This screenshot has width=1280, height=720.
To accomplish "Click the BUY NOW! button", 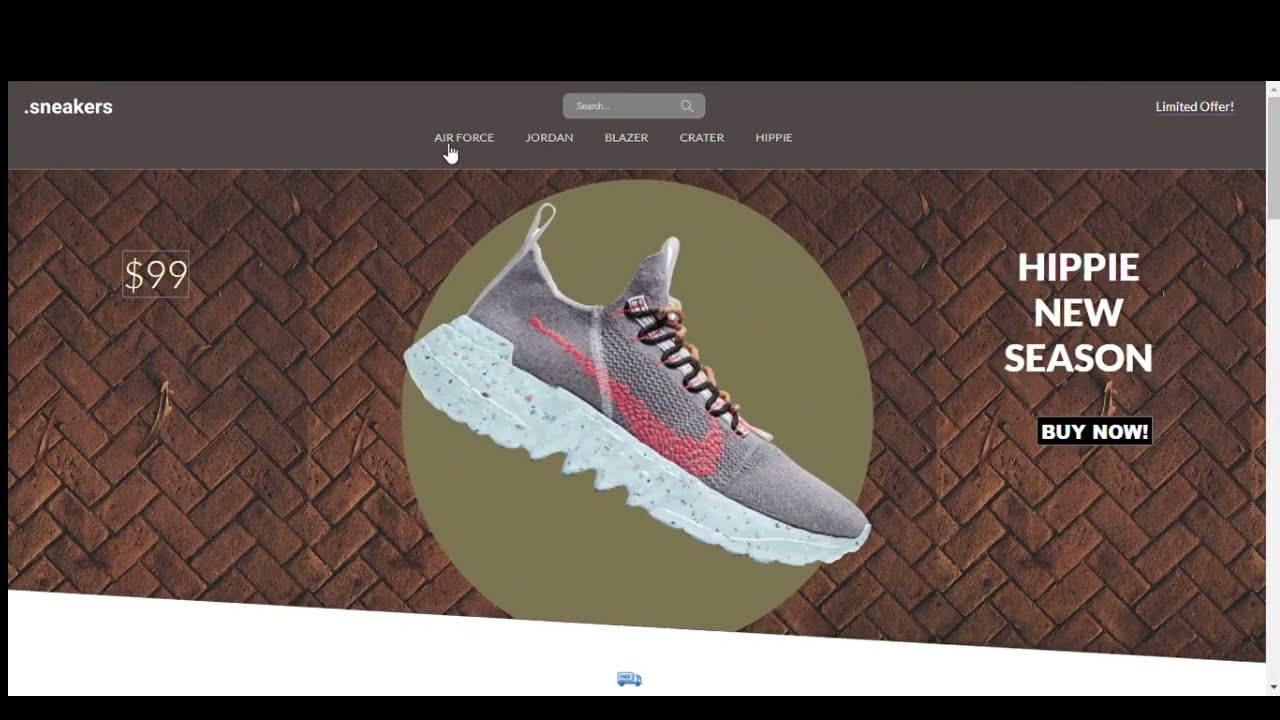I will point(1094,431).
